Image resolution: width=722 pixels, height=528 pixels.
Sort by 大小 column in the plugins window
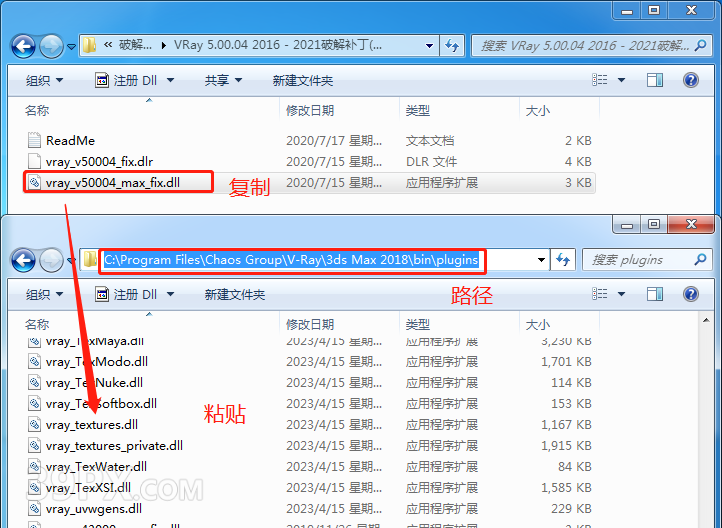pos(538,325)
